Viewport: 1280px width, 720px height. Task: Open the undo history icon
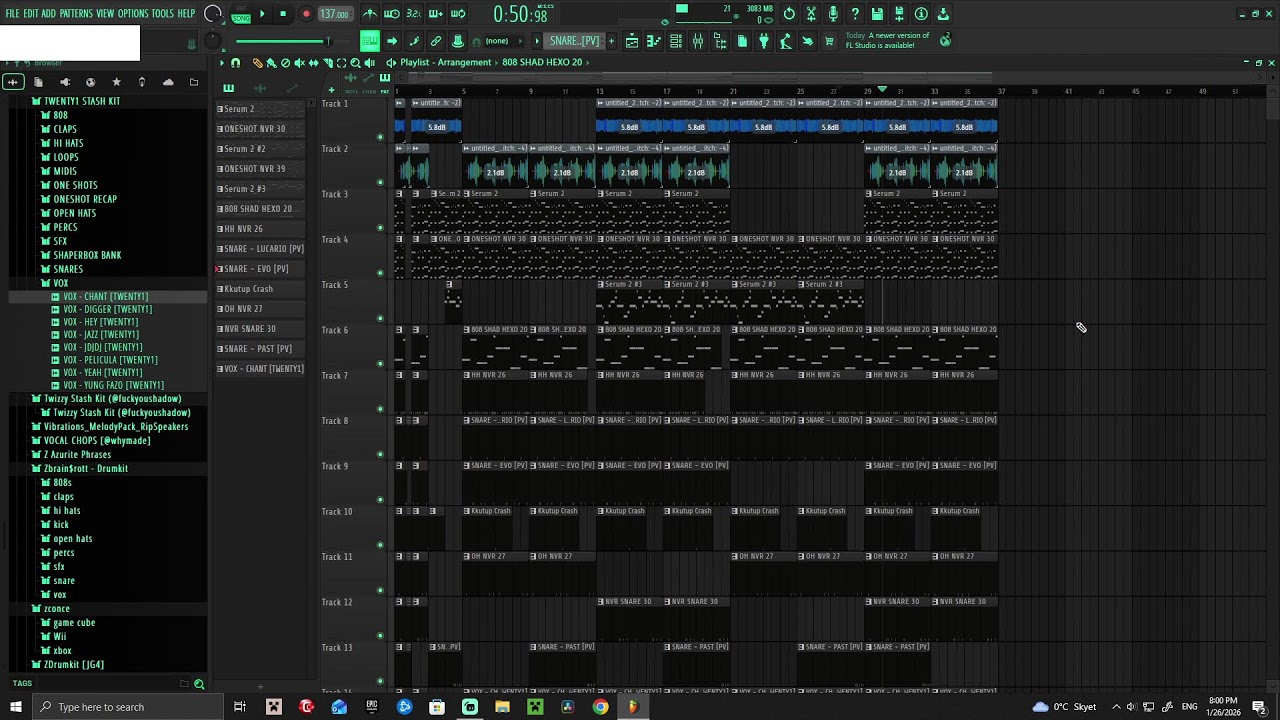pyautogui.click(x=789, y=14)
